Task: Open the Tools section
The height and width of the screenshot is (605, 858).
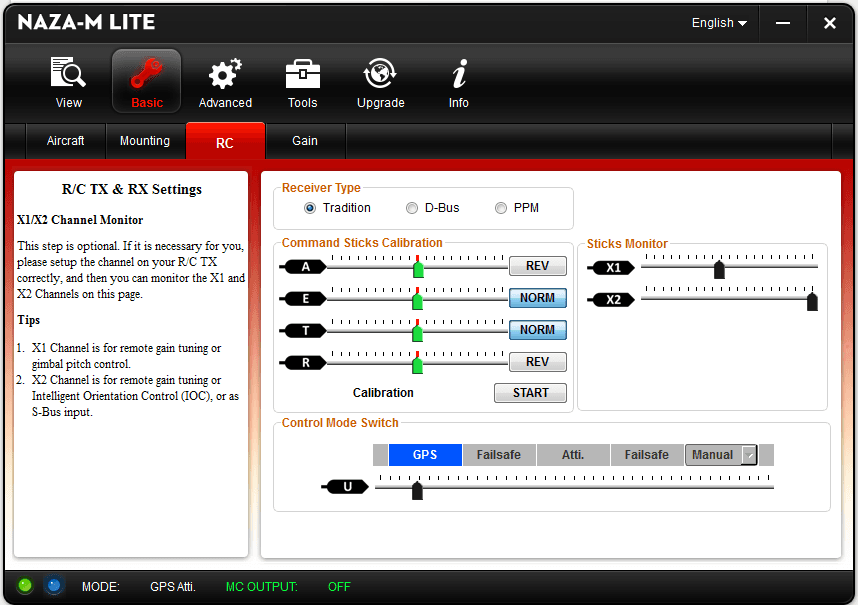Action: [x=302, y=80]
